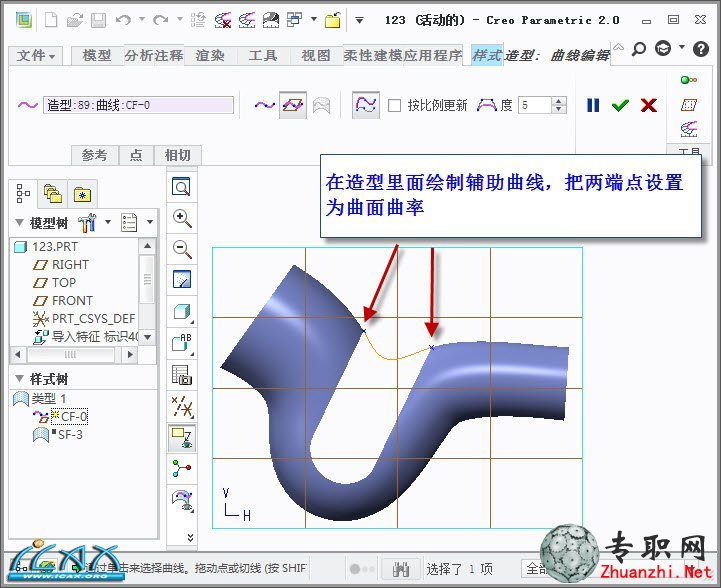Image resolution: width=721 pixels, height=588 pixels.
Task: Enable the 按比例更新 checkbox
Action: 394,106
